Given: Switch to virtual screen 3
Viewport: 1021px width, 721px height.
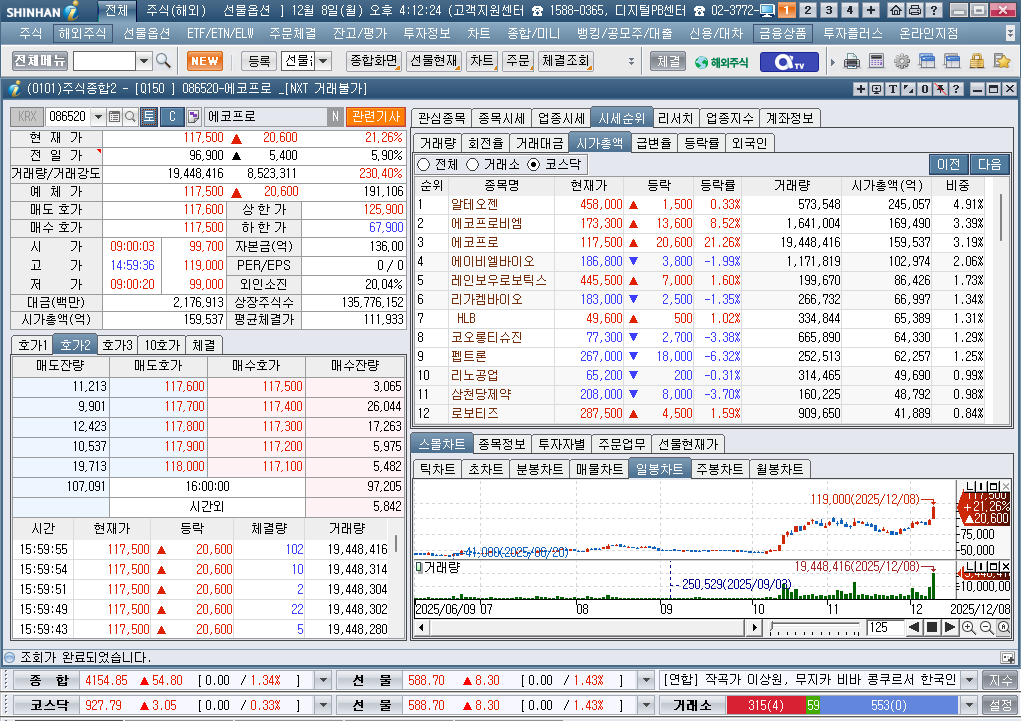Looking at the screenshot, I should [x=828, y=10].
